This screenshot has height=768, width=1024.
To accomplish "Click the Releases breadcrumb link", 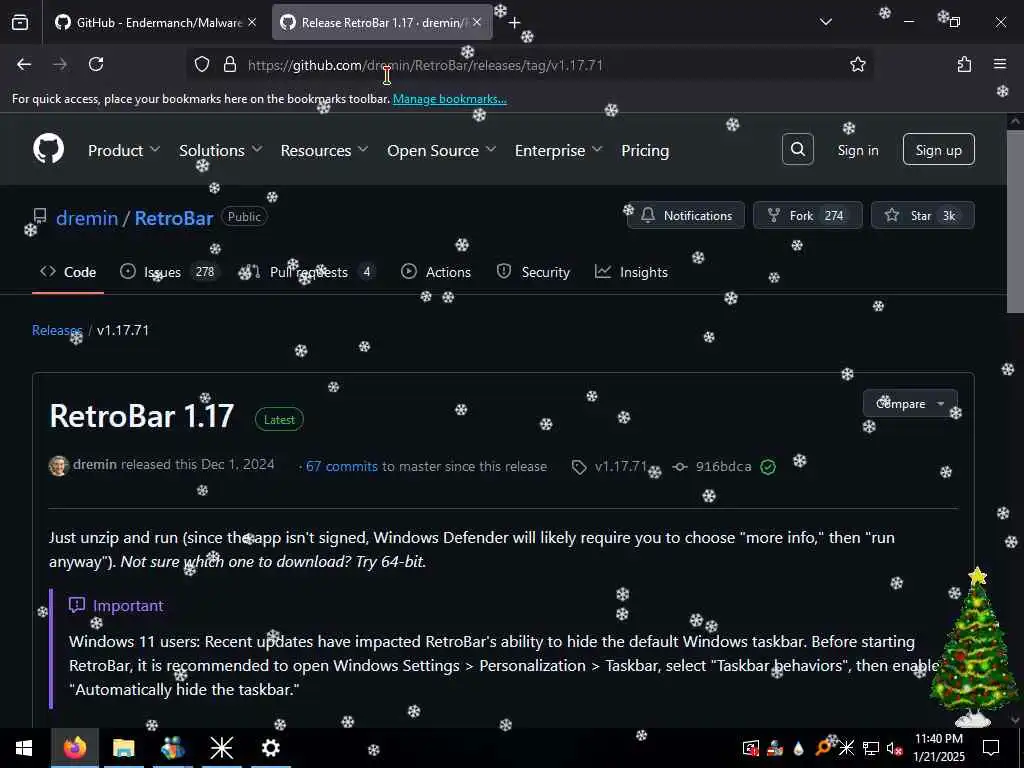I will coord(57,330).
